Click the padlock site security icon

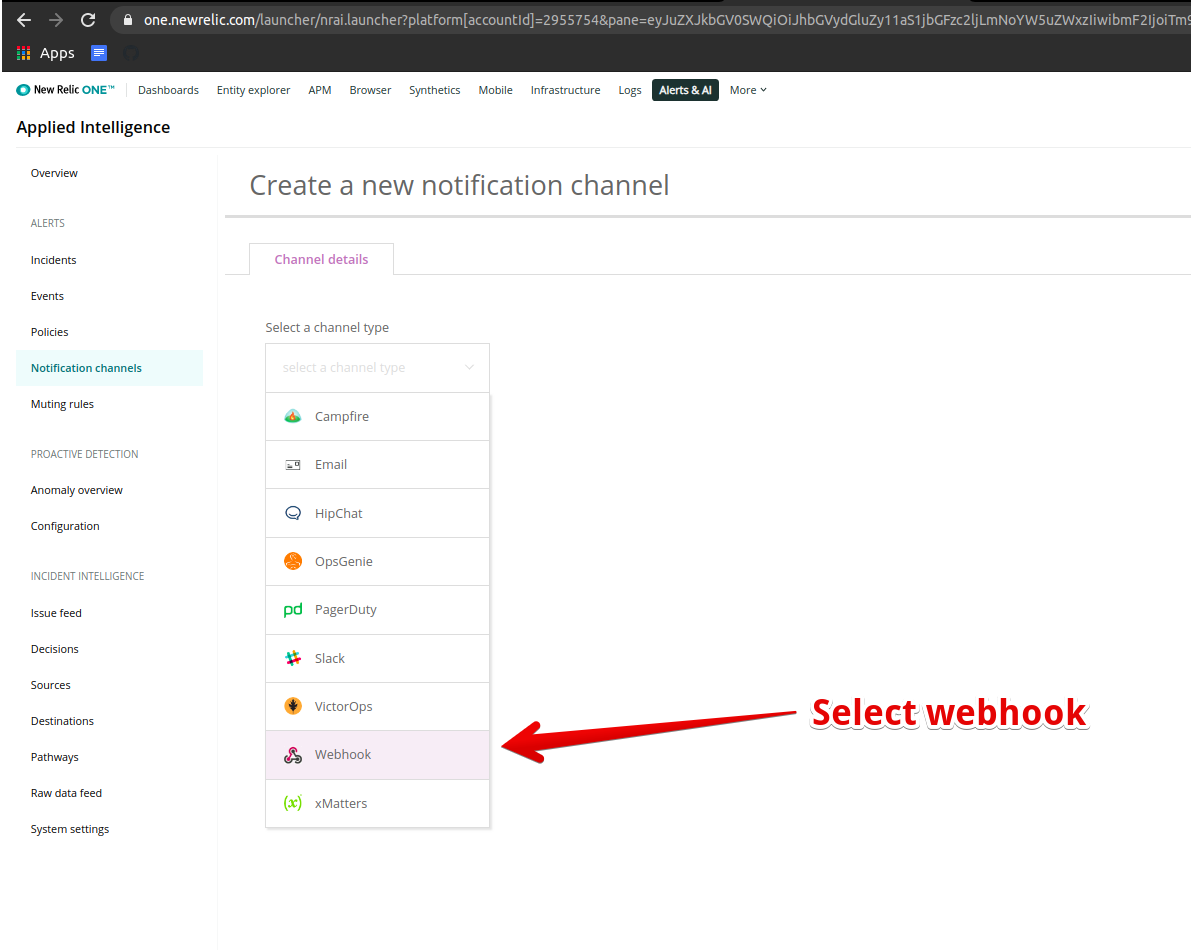(x=128, y=20)
